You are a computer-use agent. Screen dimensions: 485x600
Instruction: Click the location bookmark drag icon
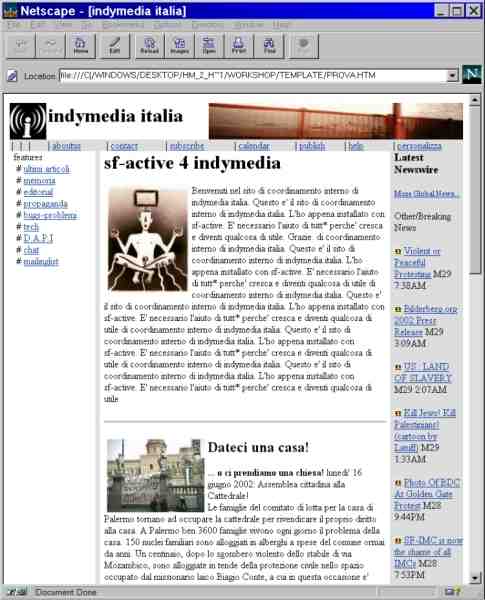12,76
